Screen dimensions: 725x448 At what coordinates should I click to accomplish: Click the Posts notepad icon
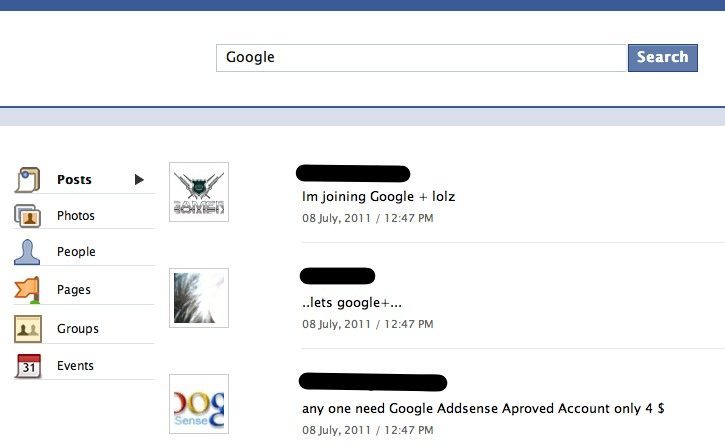click(x=28, y=179)
